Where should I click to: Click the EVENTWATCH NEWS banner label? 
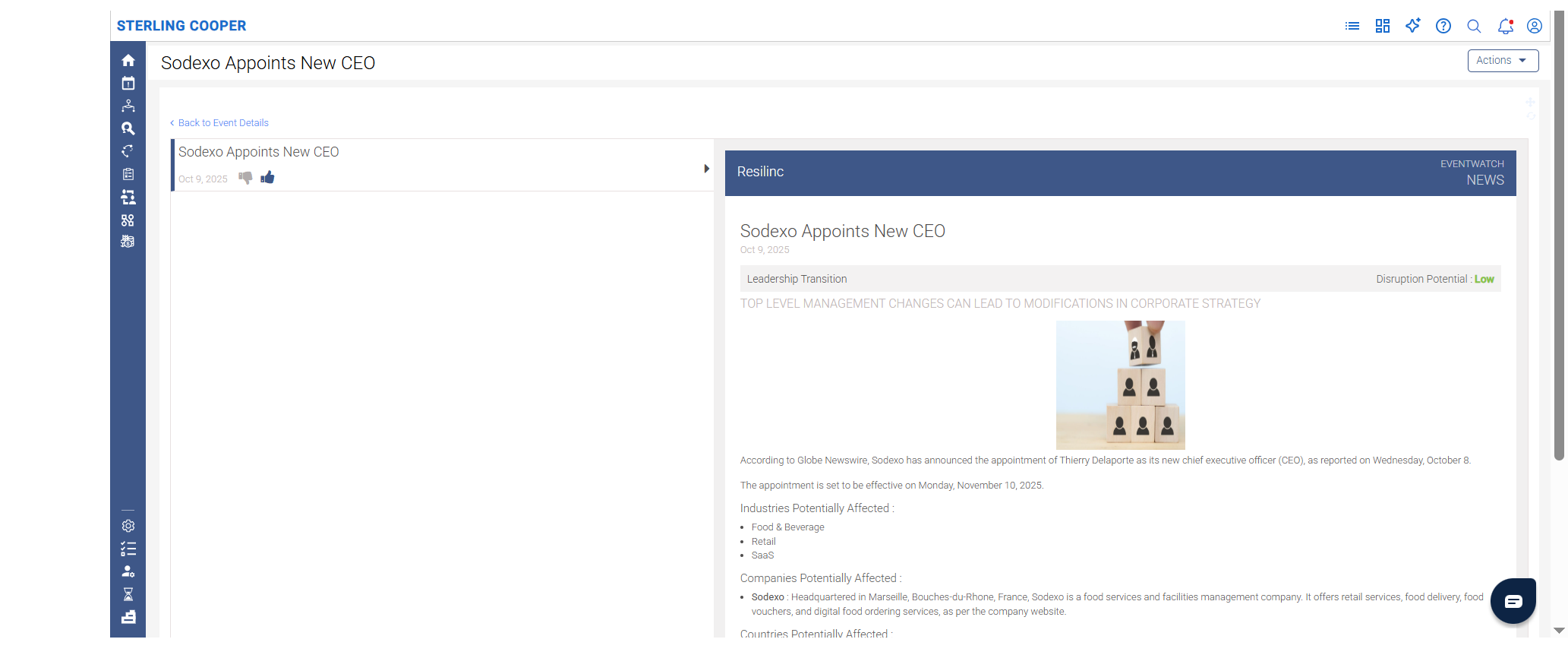click(1472, 172)
